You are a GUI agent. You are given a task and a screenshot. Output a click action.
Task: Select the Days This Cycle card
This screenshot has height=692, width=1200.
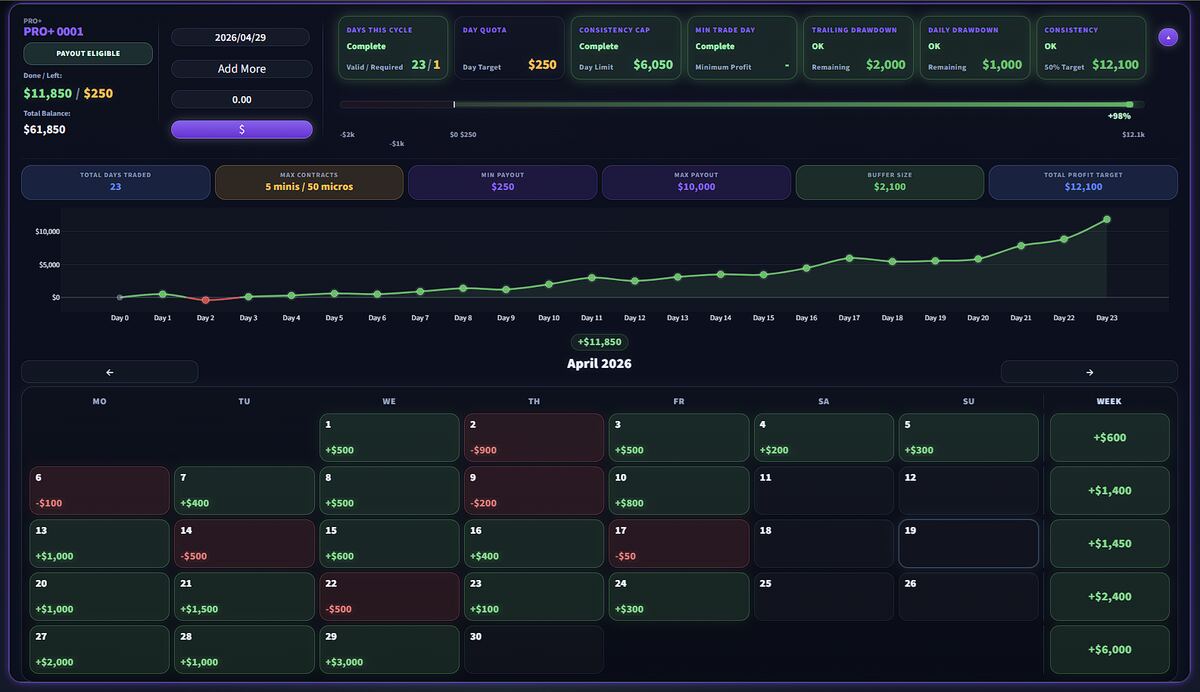click(394, 48)
